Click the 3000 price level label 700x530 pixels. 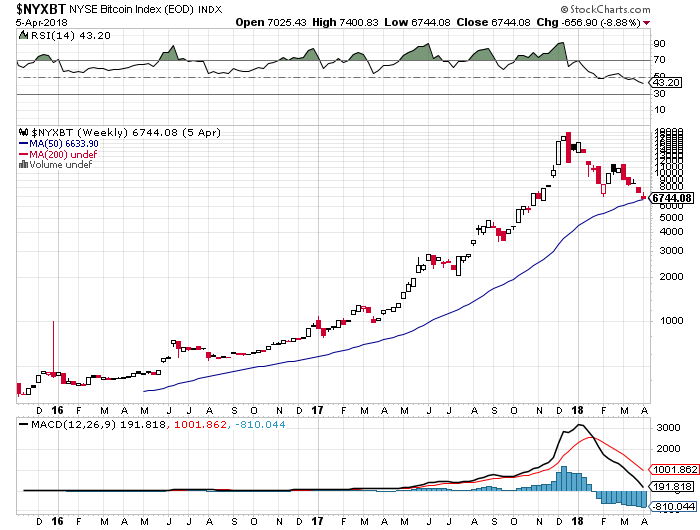click(x=671, y=251)
